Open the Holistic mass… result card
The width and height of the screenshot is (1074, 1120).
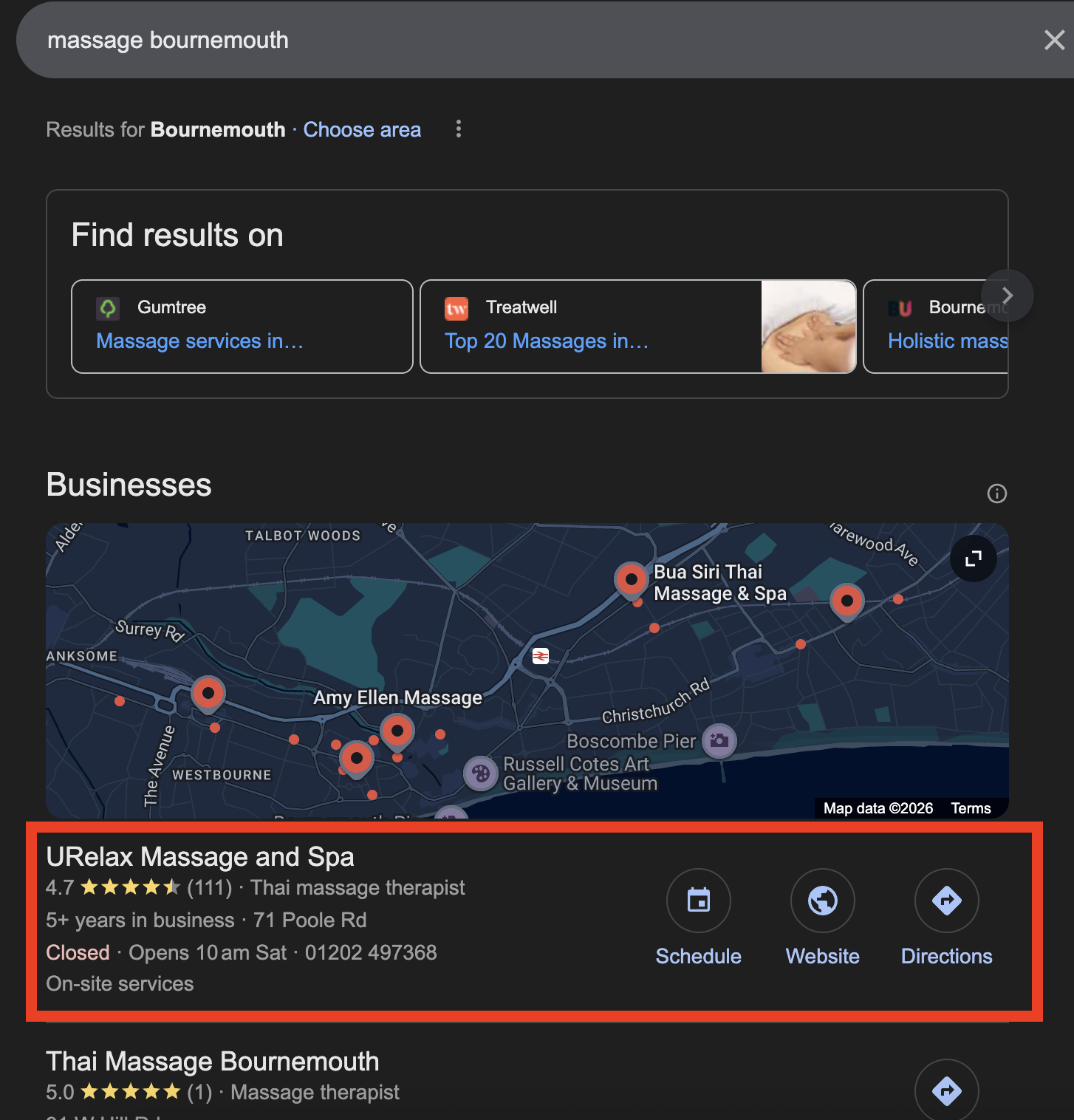[x=936, y=327]
